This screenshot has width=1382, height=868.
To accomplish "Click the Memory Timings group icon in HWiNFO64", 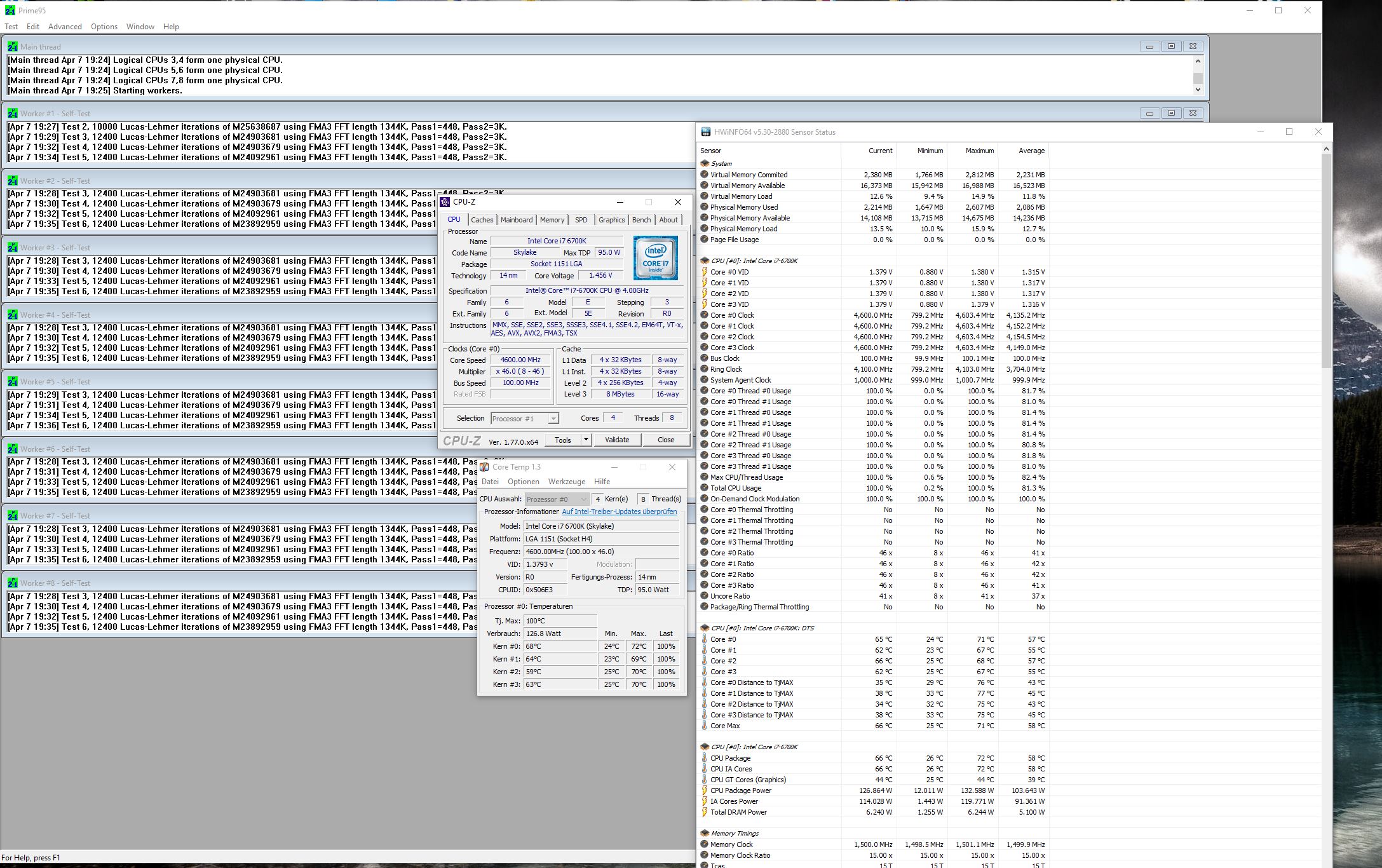I will [705, 833].
